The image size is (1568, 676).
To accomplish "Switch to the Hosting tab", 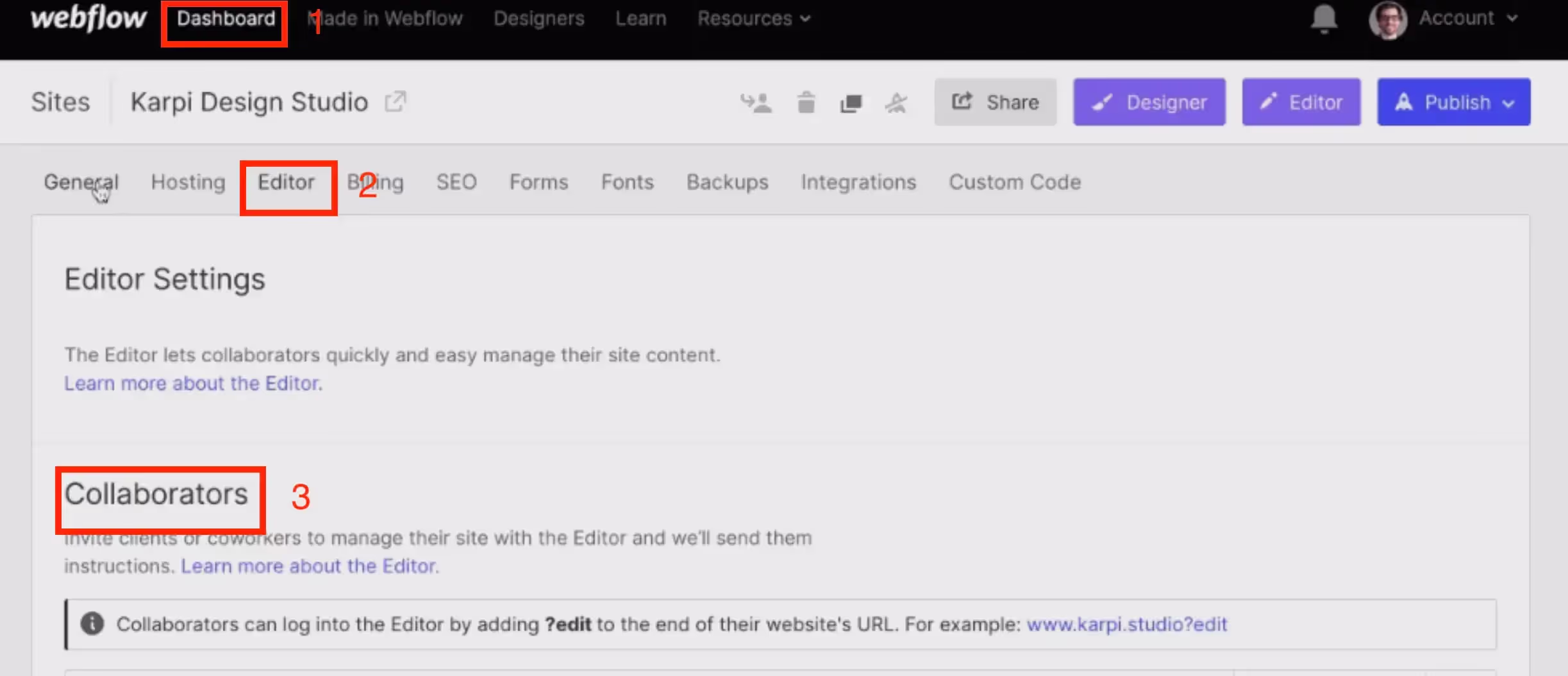I will tap(188, 182).
